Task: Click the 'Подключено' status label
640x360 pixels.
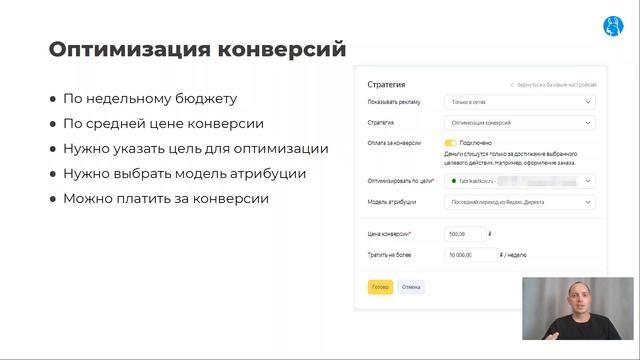Action: [x=476, y=143]
